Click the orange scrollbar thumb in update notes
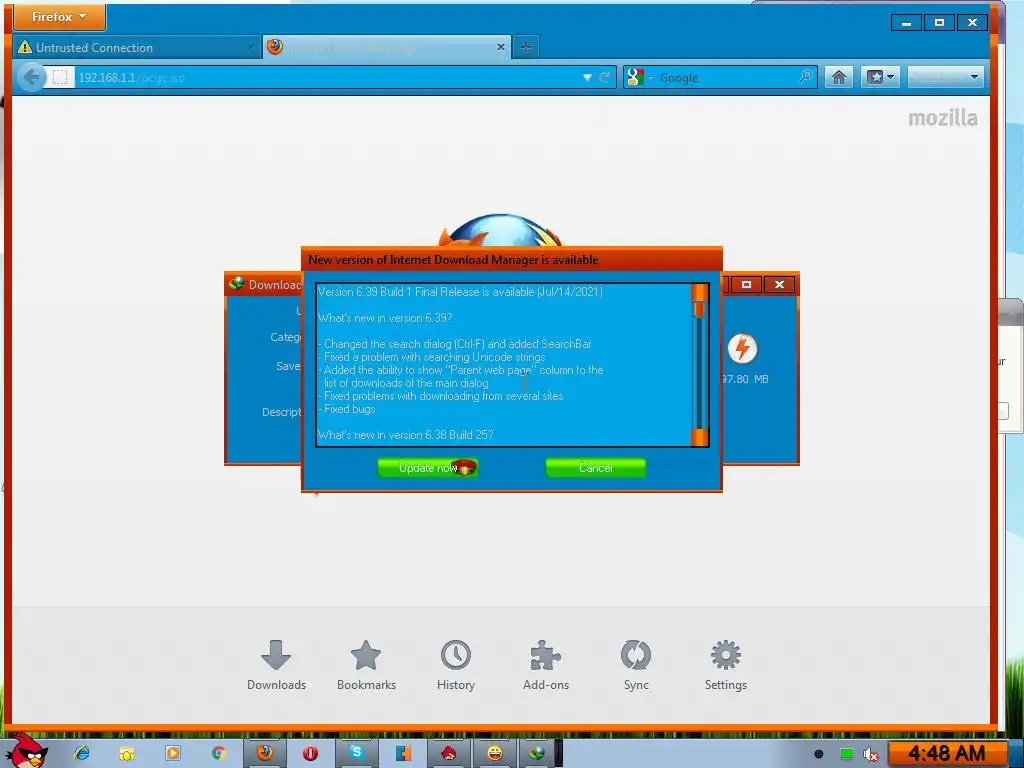Viewport: 1024px width, 768px height. click(699, 309)
